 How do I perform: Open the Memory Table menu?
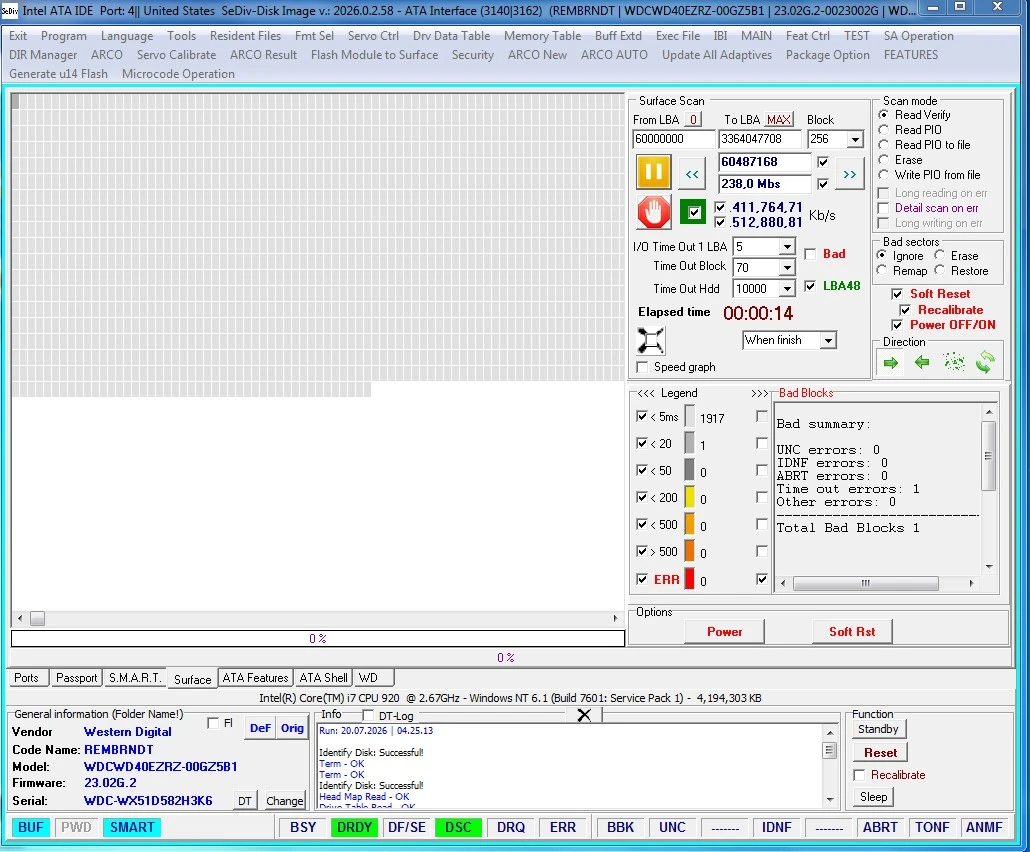542,36
